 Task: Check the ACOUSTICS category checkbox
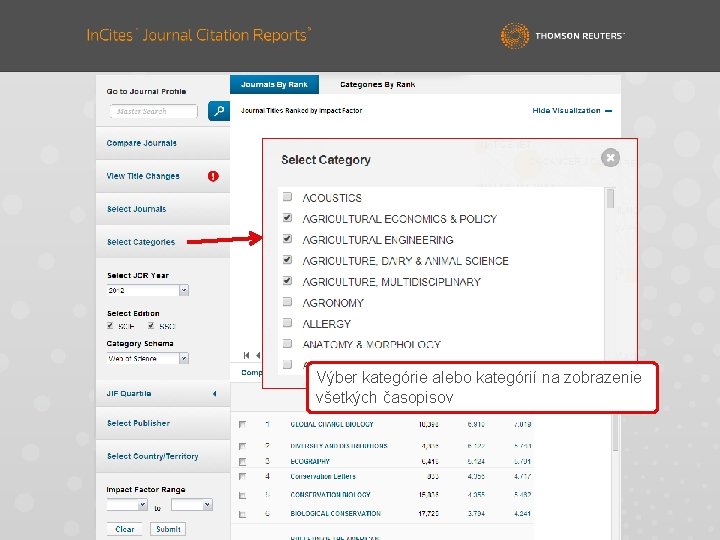pyautogui.click(x=287, y=197)
